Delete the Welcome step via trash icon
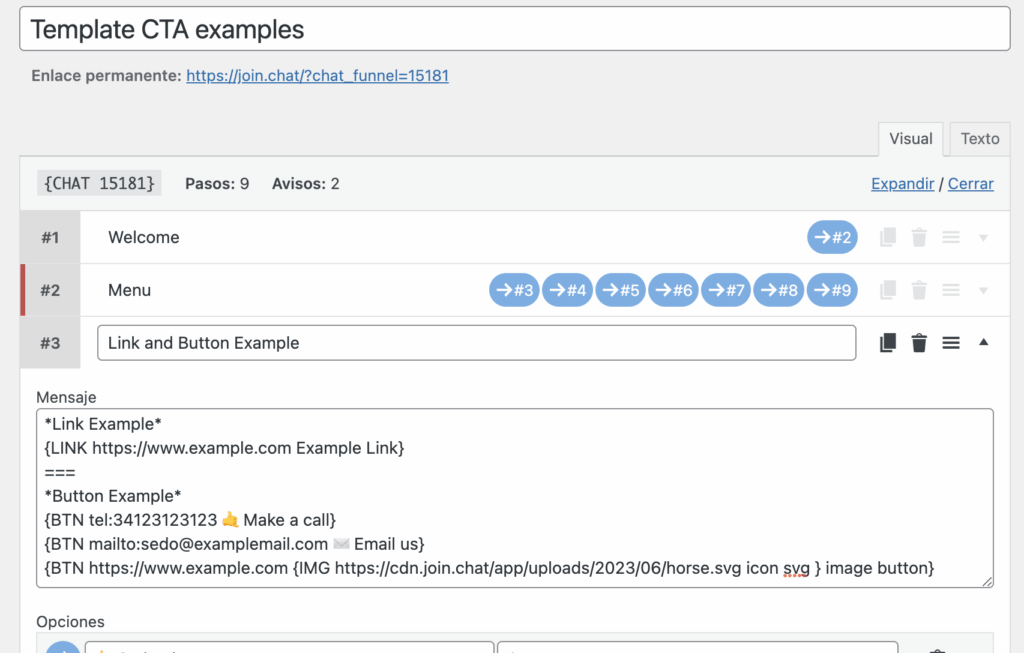 [x=919, y=237]
